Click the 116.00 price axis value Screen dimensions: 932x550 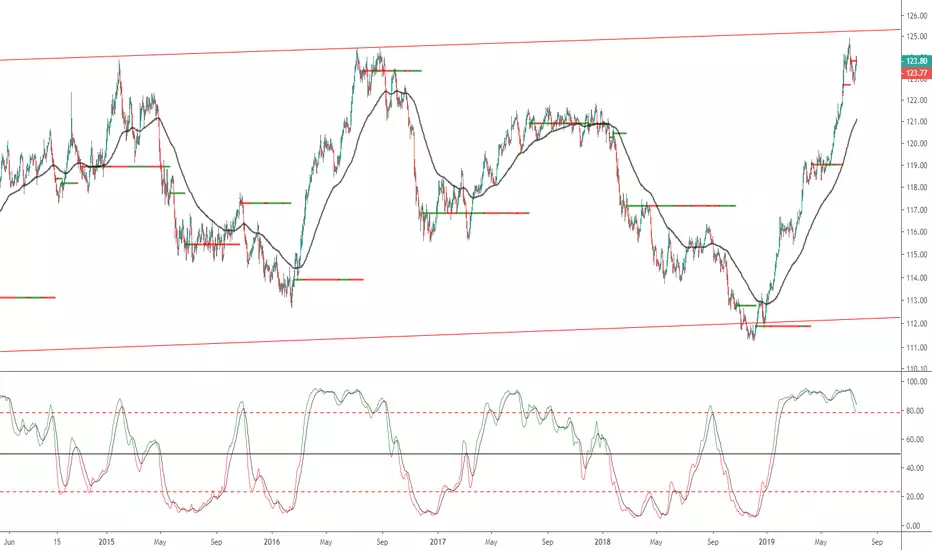(x=917, y=232)
